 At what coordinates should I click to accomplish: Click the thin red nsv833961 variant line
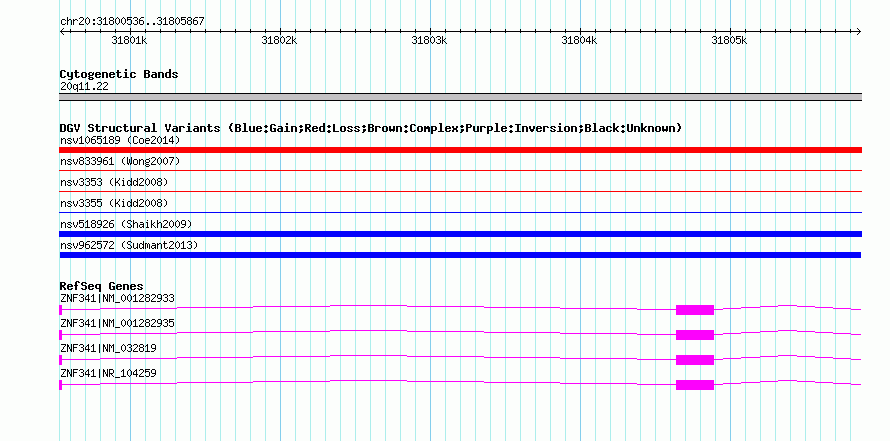pos(460,170)
